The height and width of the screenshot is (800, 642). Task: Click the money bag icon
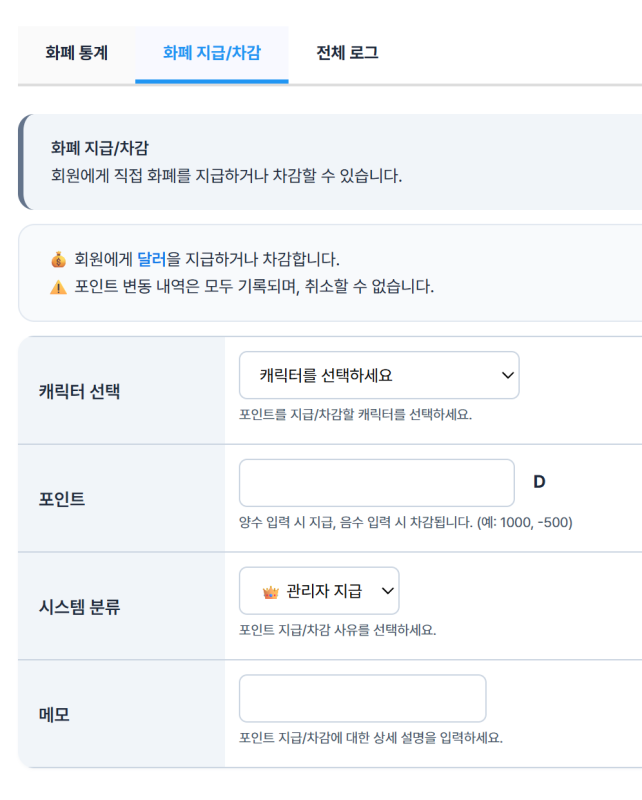pos(58,260)
